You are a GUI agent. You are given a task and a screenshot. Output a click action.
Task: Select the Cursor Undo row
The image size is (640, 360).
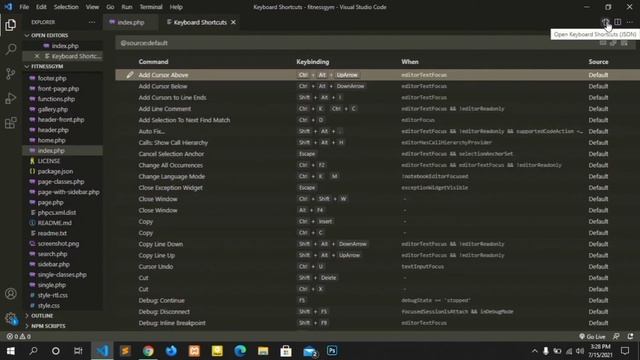pos(378,267)
